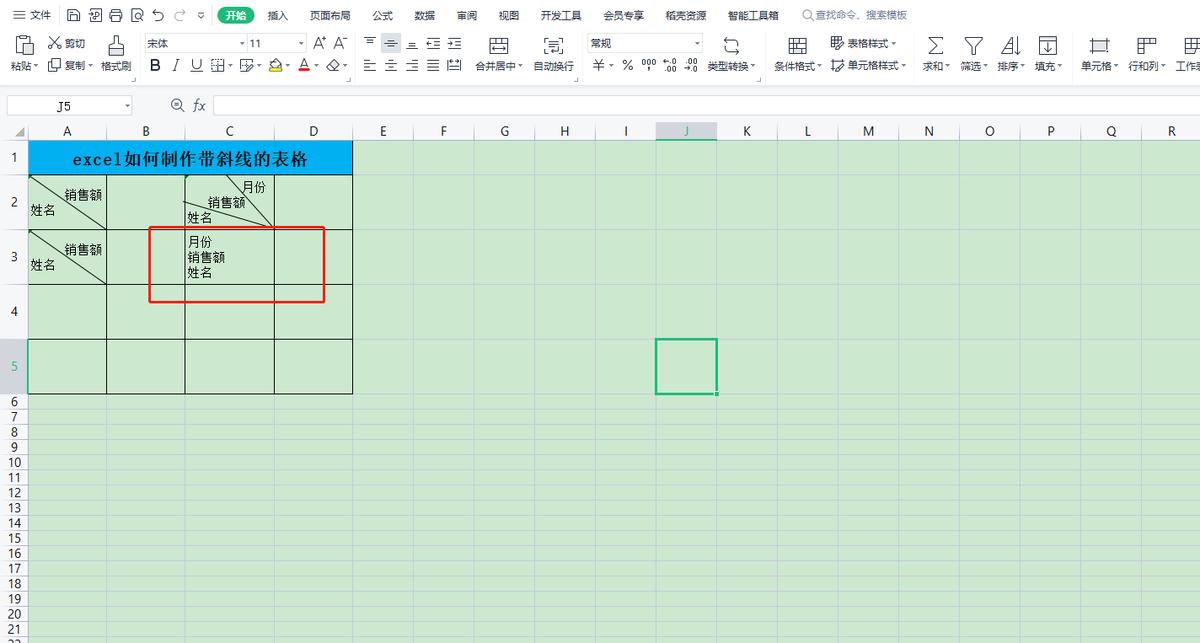Switch to the 视图 tab
The width and height of the screenshot is (1200, 643).
click(x=509, y=16)
